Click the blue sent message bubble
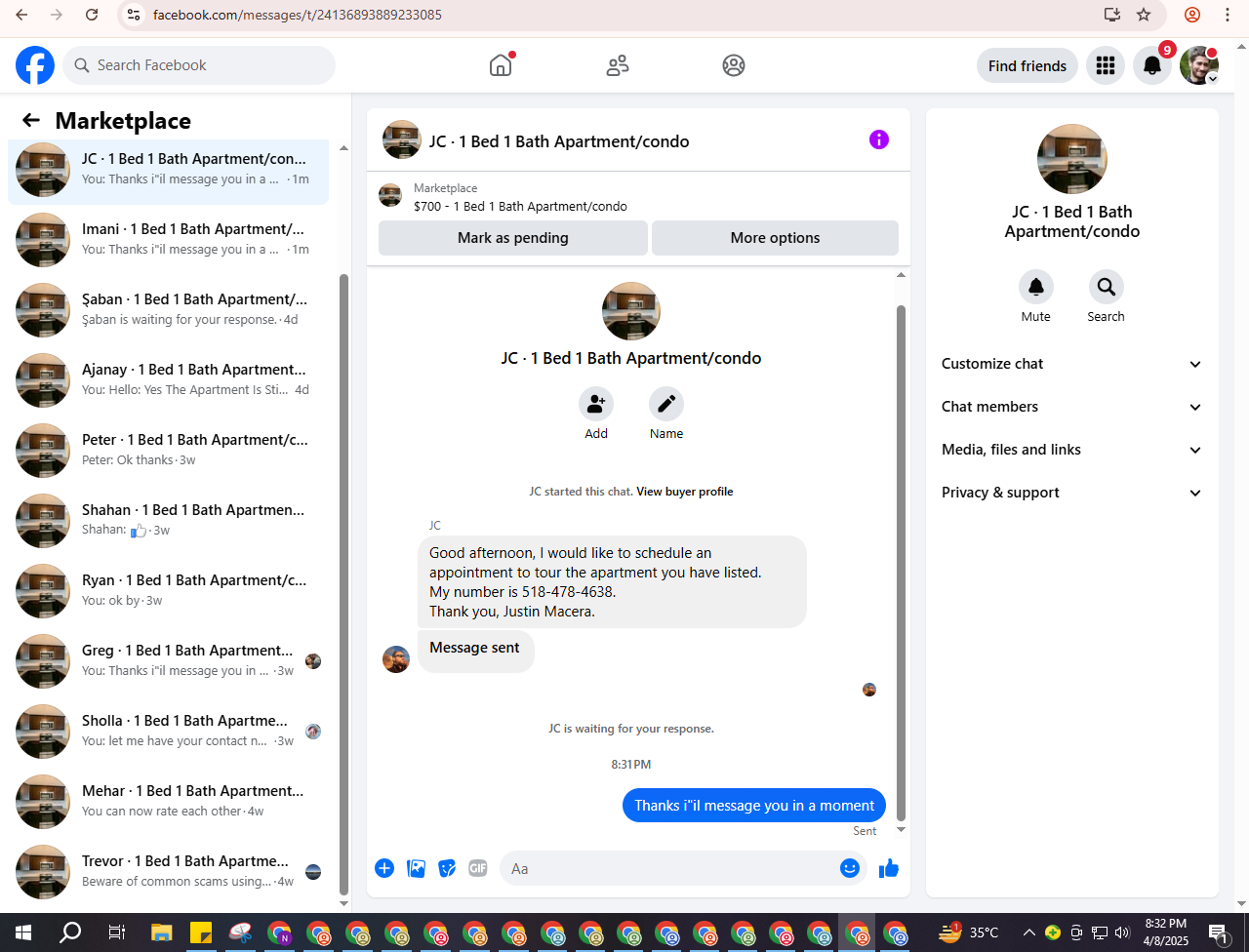This screenshot has width=1249, height=952. point(754,805)
